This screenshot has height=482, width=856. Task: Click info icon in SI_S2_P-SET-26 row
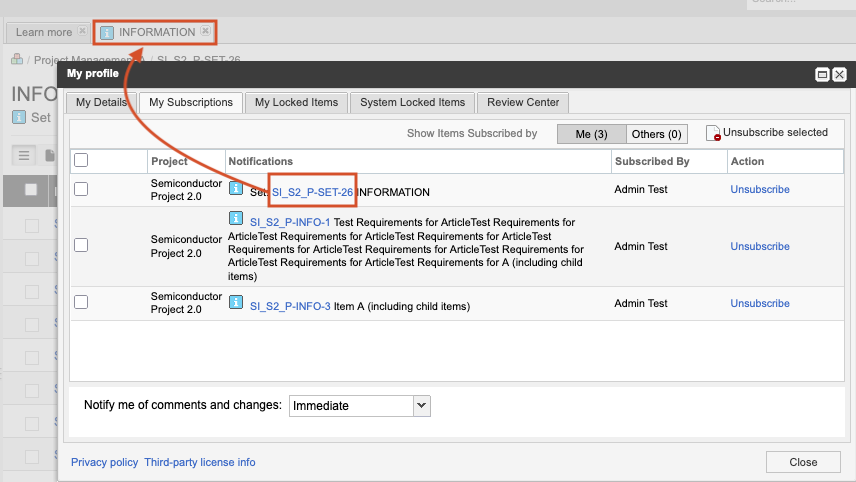tap(235, 188)
